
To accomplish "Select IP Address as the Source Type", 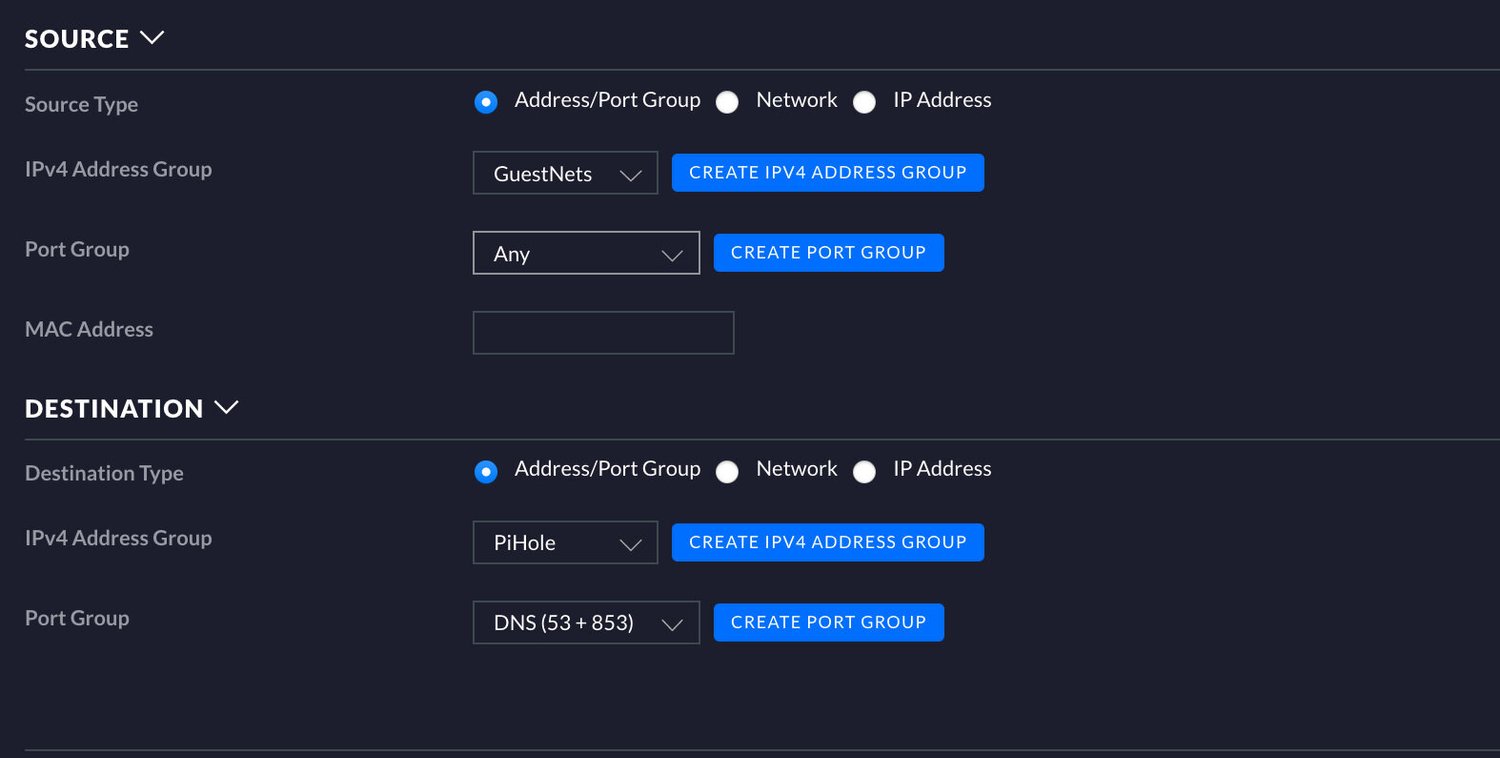I will tap(864, 102).
